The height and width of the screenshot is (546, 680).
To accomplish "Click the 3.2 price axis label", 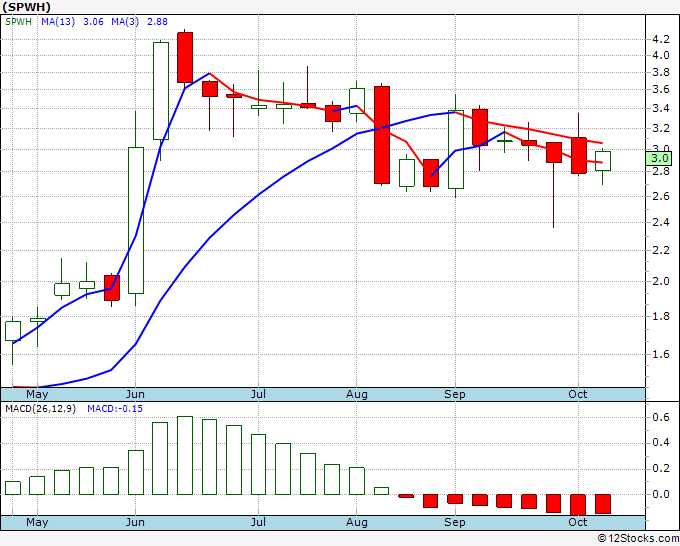I will click(x=660, y=128).
